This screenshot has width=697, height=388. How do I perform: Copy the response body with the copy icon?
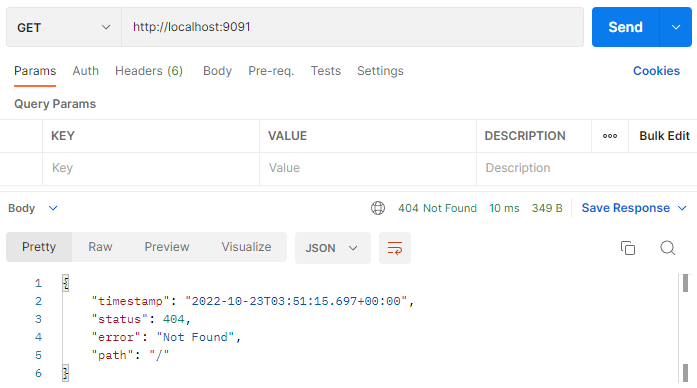(x=628, y=248)
